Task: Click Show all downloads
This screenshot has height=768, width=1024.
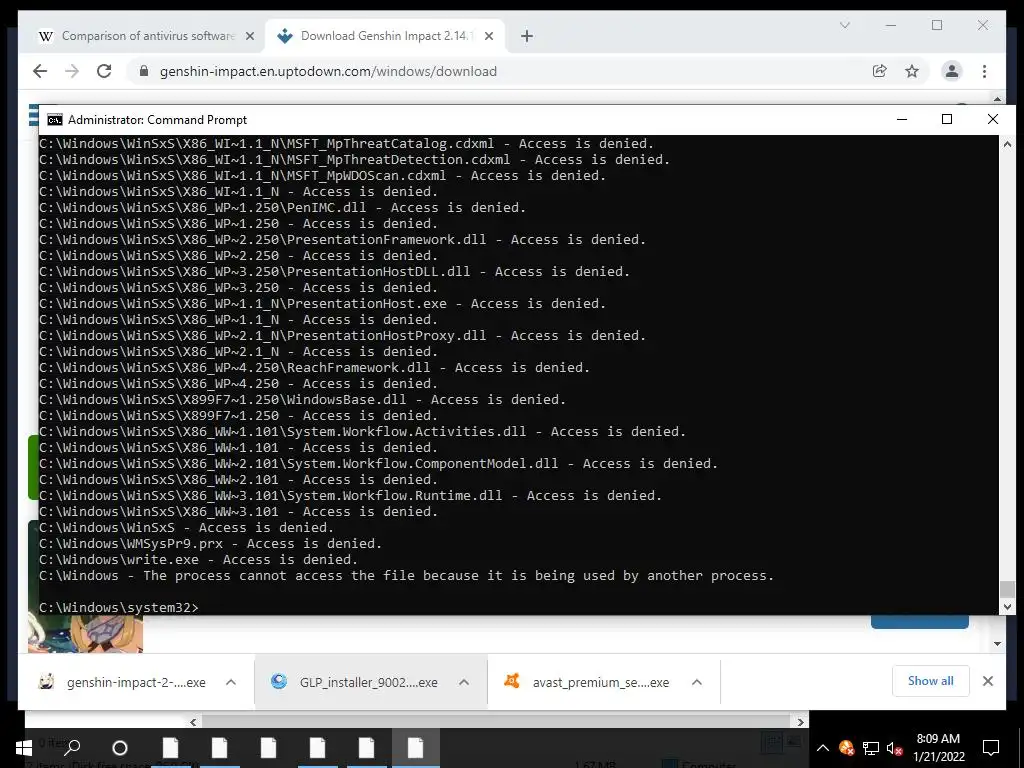Action: [x=931, y=681]
